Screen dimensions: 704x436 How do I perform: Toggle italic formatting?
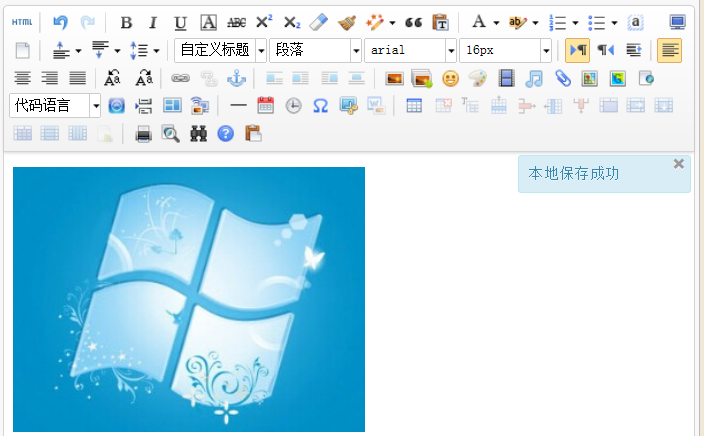tap(153, 22)
